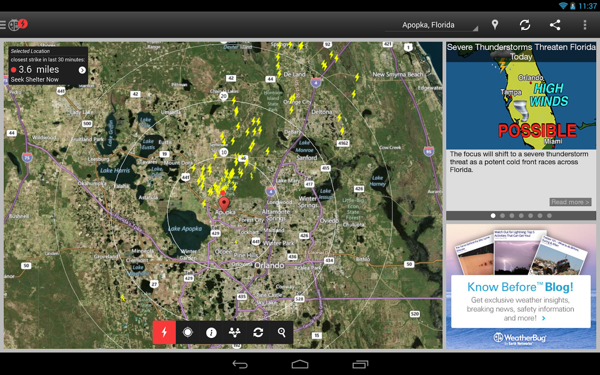Tap the magnifier search icon on map
The height and width of the screenshot is (375, 600).
pyautogui.click(x=282, y=332)
